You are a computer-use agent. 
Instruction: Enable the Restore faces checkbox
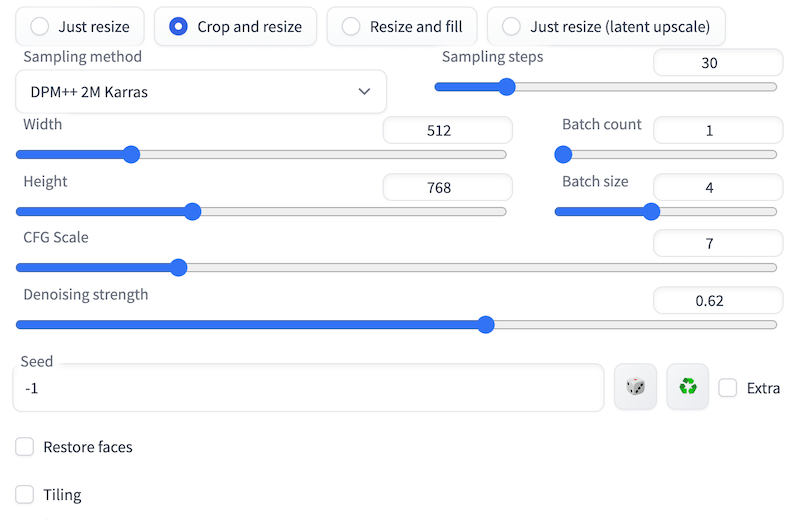point(25,447)
